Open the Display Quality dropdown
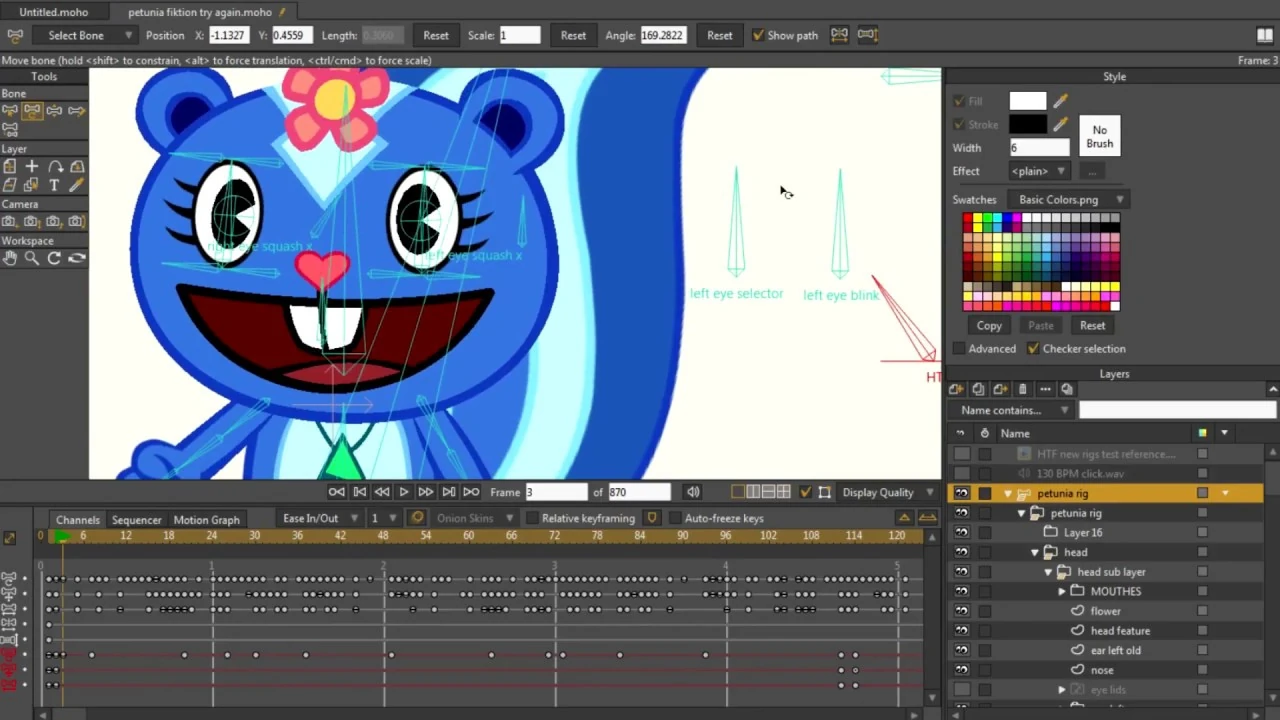 tap(884, 492)
